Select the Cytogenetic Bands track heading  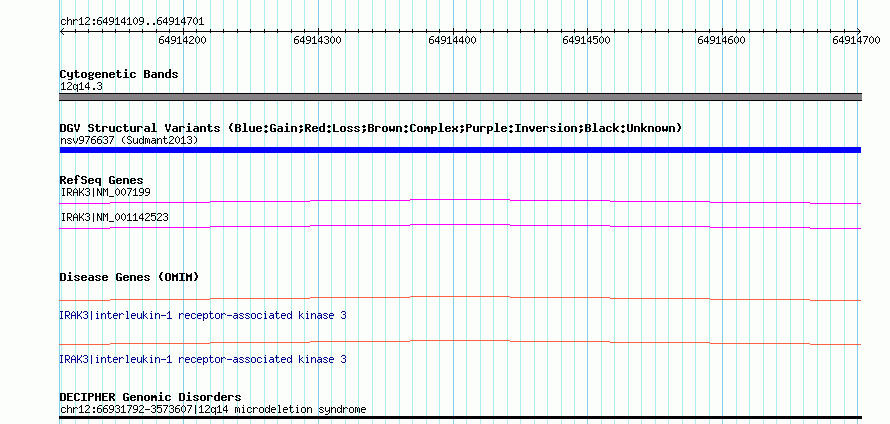[119, 74]
